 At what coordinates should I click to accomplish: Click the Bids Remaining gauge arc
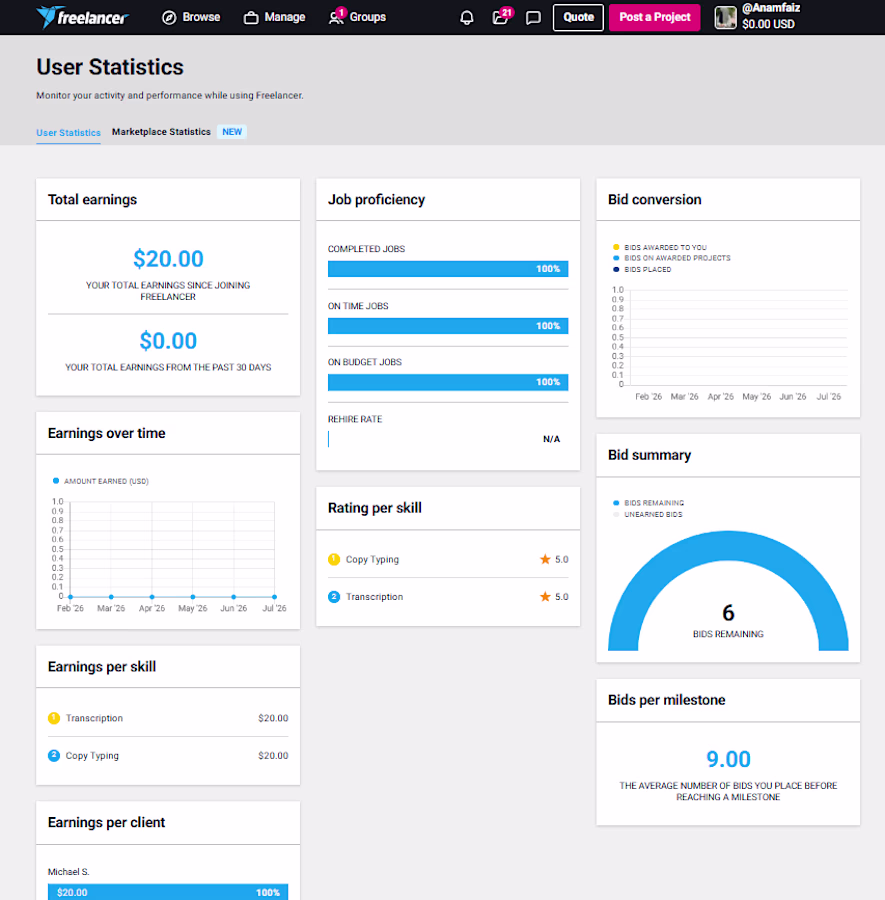point(728,545)
